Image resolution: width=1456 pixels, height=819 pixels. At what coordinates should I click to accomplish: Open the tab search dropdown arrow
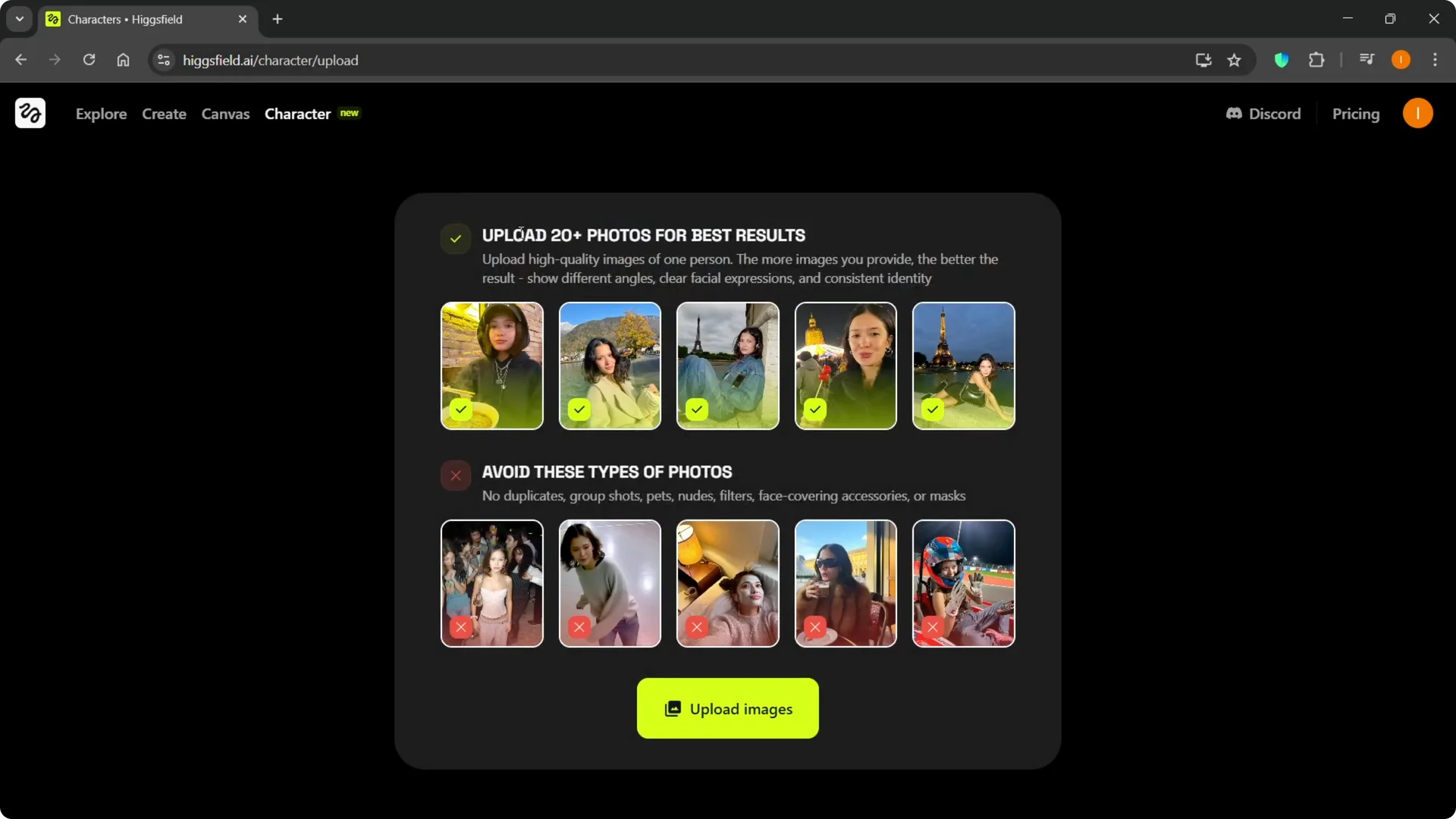19,19
